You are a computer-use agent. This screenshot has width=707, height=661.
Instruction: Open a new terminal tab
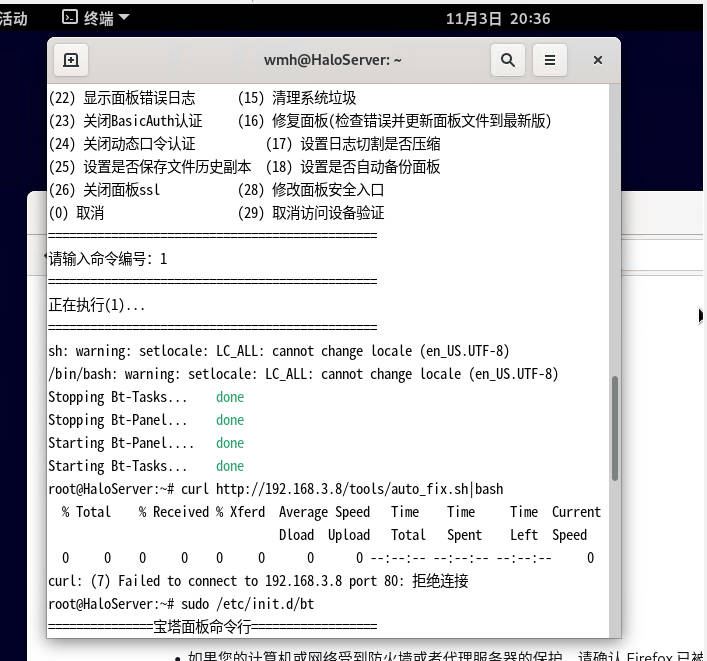[71, 60]
